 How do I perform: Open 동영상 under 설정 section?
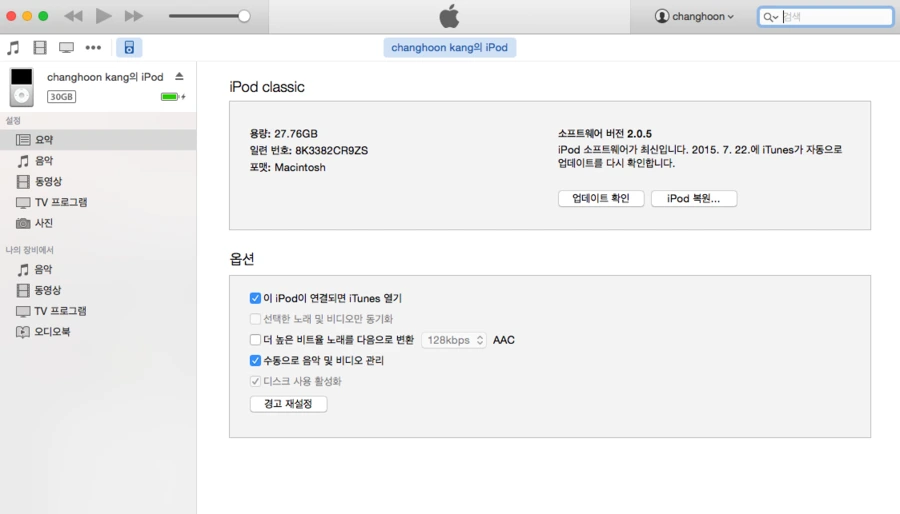[98, 181]
